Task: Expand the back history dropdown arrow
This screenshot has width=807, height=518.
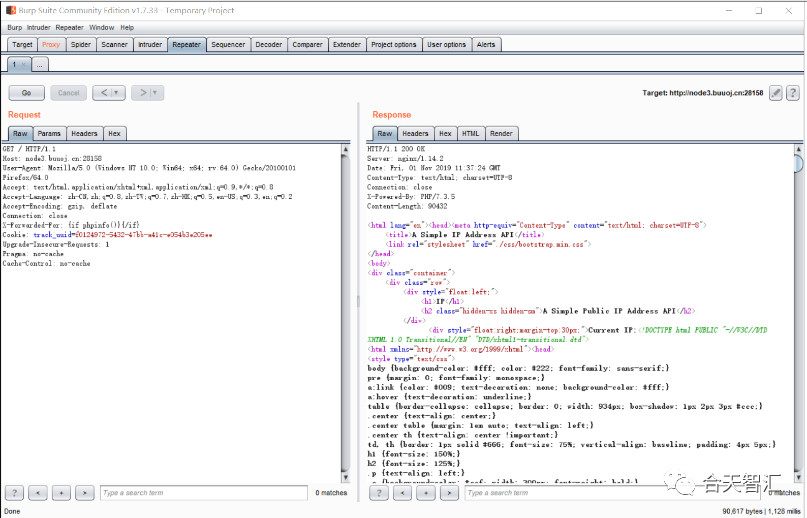Action: (116, 93)
